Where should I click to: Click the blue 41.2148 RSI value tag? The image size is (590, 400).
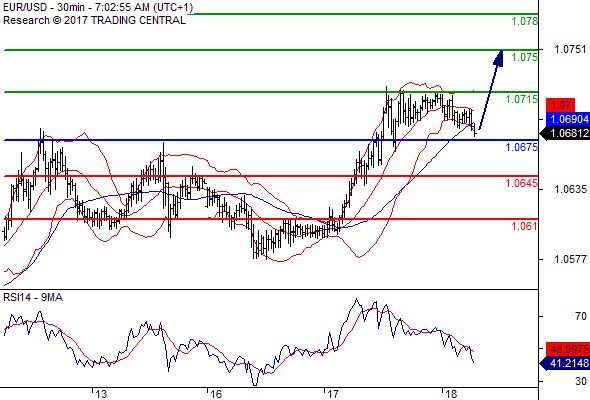click(565, 363)
